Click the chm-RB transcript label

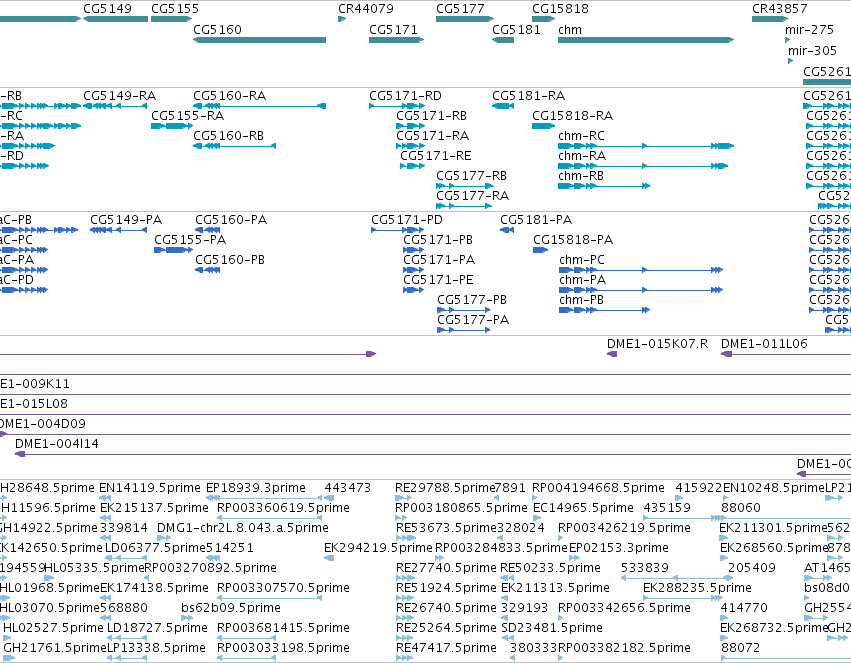581,176
